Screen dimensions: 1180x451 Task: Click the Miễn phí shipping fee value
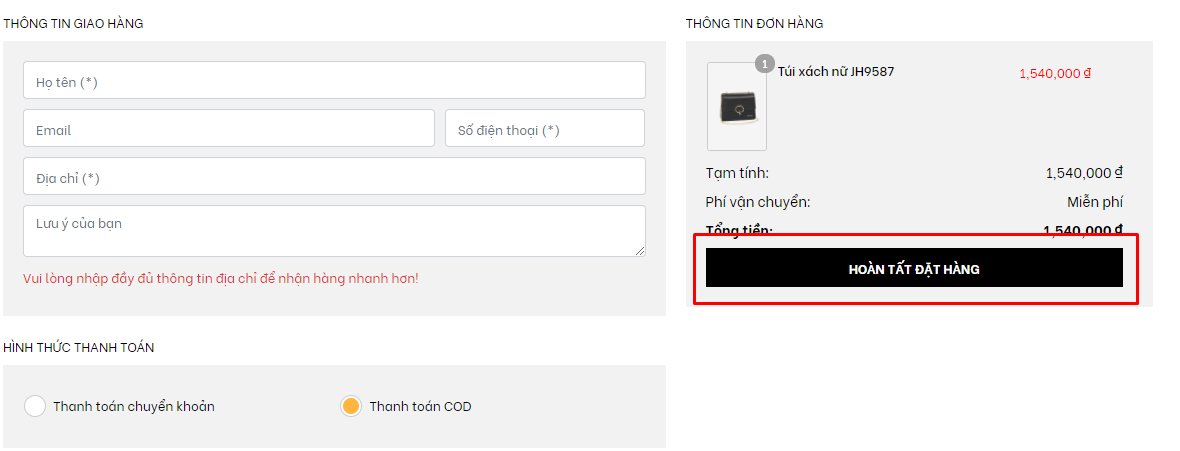tap(1095, 202)
